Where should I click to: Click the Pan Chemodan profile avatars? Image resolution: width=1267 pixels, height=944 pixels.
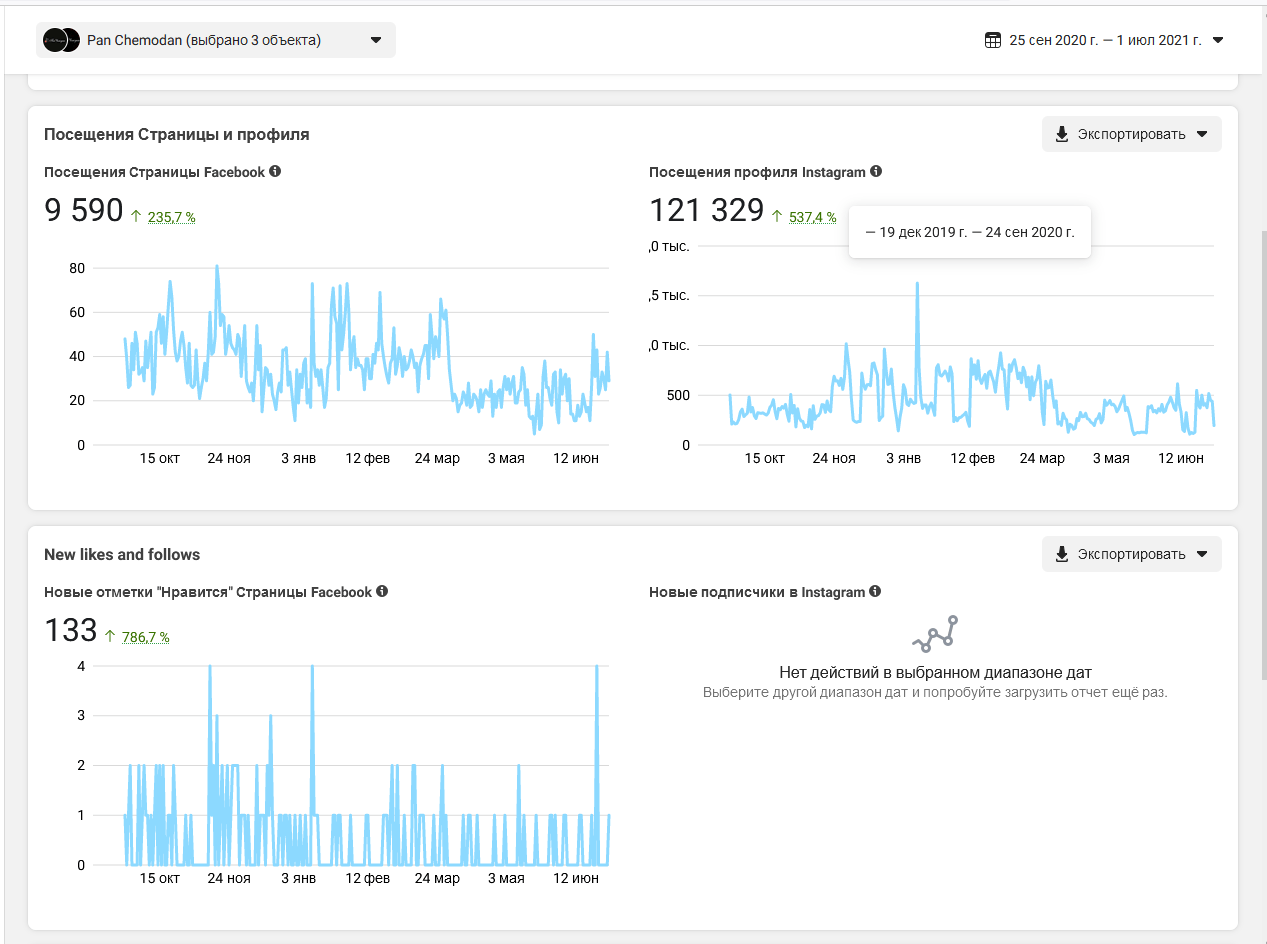pos(61,40)
